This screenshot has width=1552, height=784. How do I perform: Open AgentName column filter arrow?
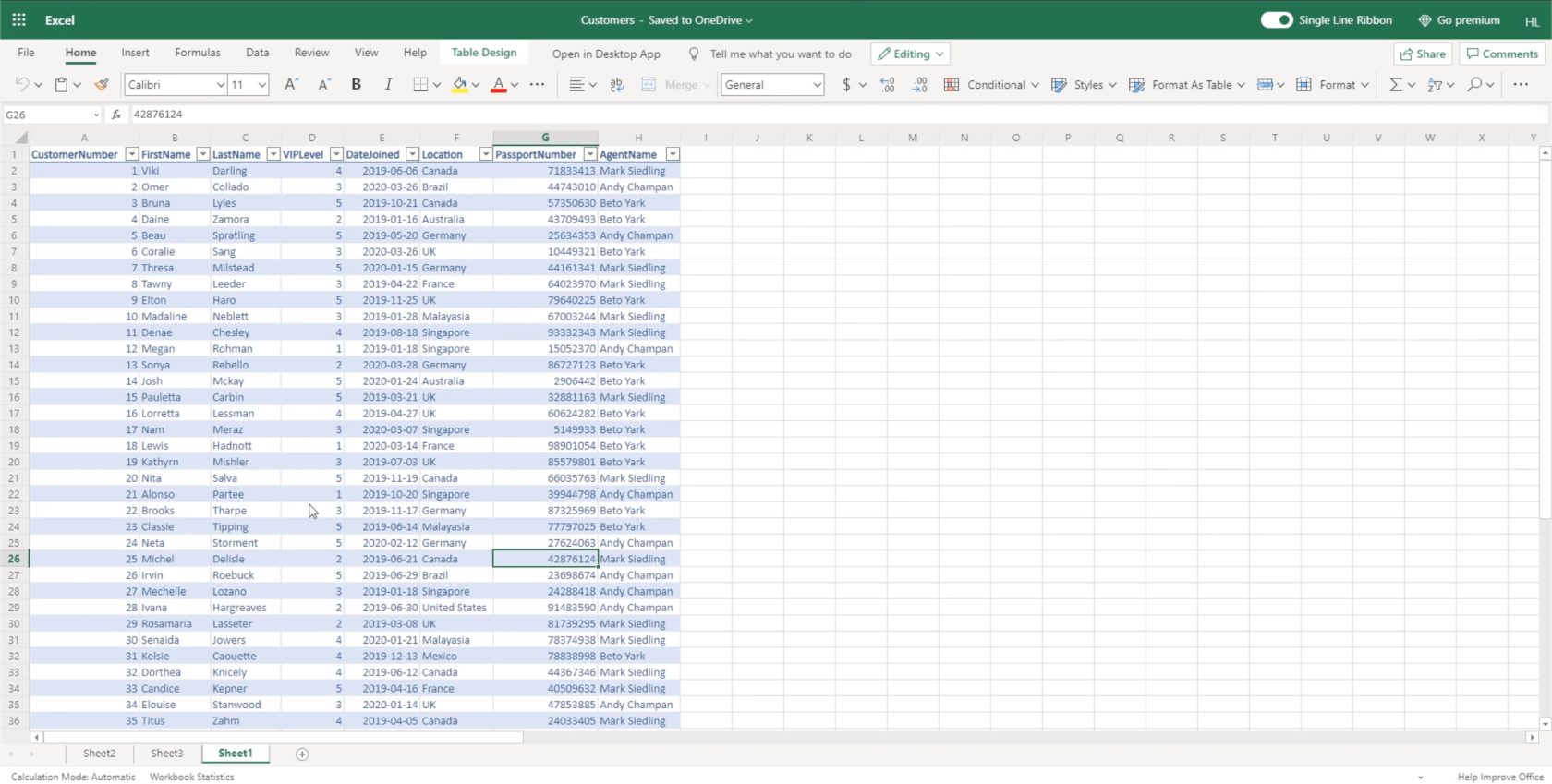tap(673, 154)
